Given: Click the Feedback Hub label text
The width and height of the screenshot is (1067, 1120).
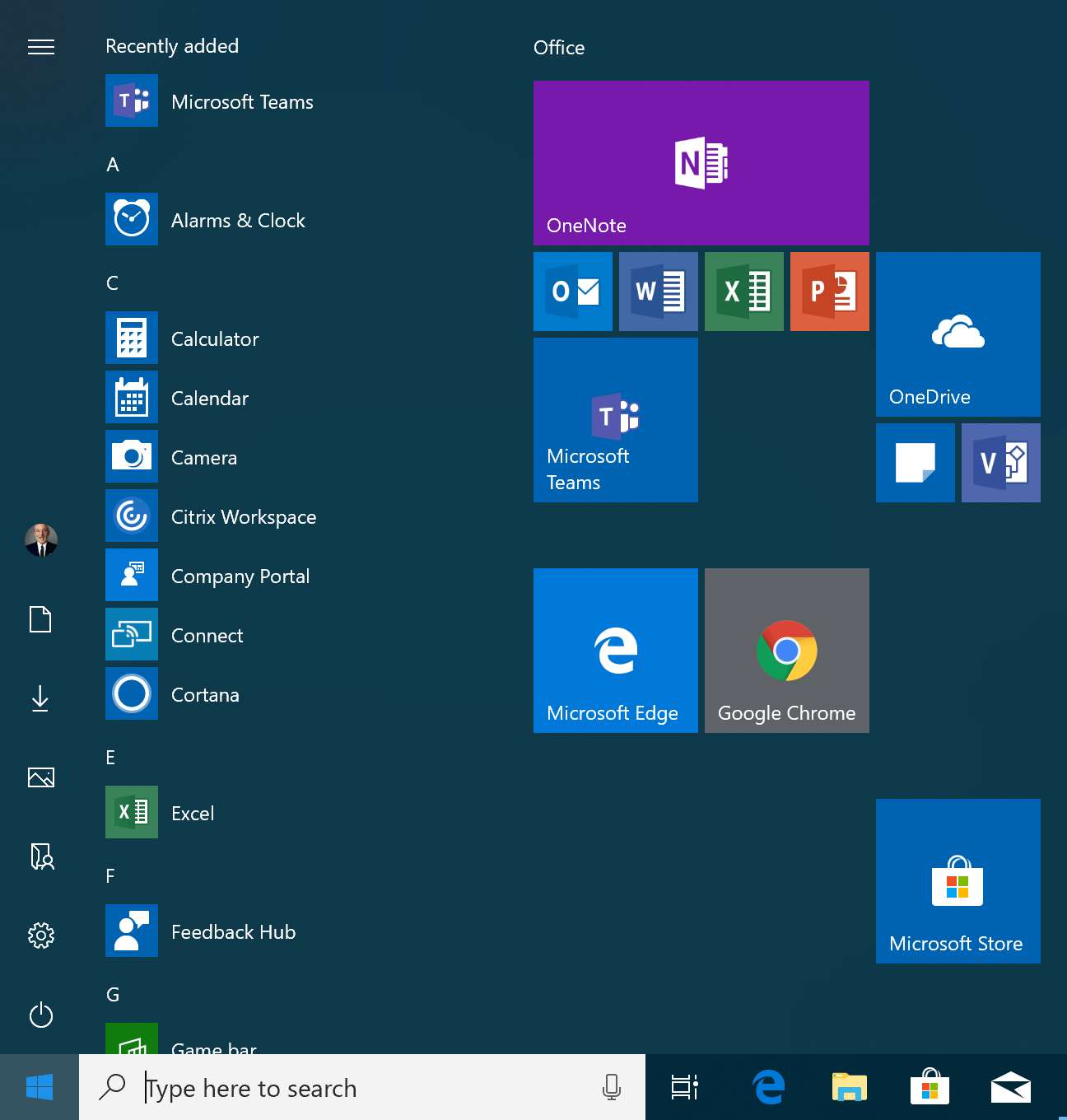Looking at the screenshot, I should point(234,932).
